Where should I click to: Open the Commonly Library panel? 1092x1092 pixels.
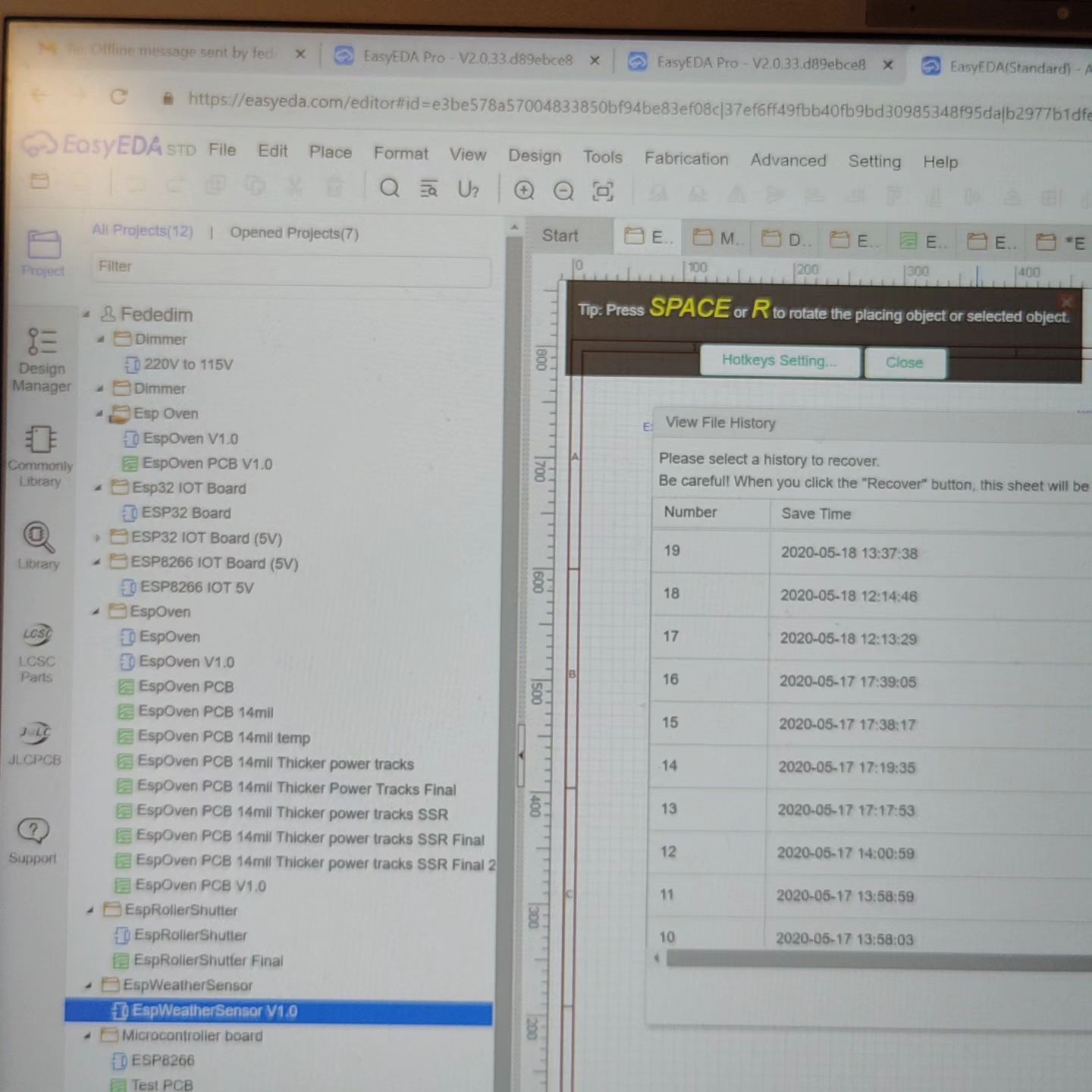pyautogui.click(x=40, y=456)
